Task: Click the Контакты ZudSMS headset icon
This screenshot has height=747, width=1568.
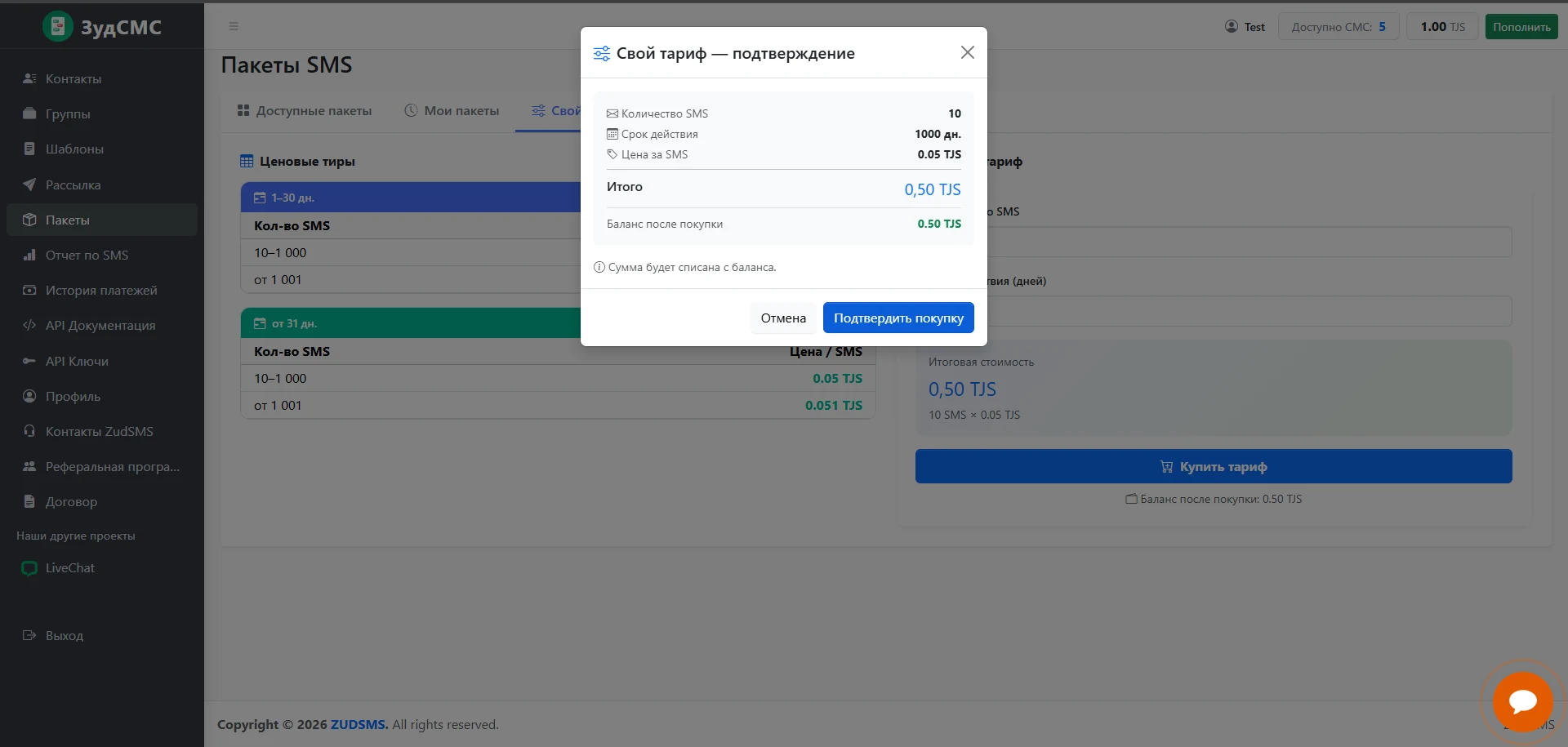Action: [29, 431]
